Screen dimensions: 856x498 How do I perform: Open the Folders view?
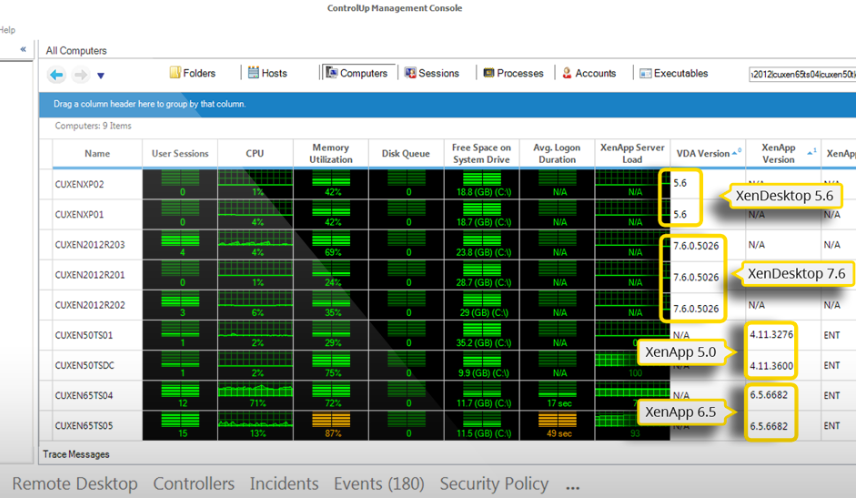point(193,73)
